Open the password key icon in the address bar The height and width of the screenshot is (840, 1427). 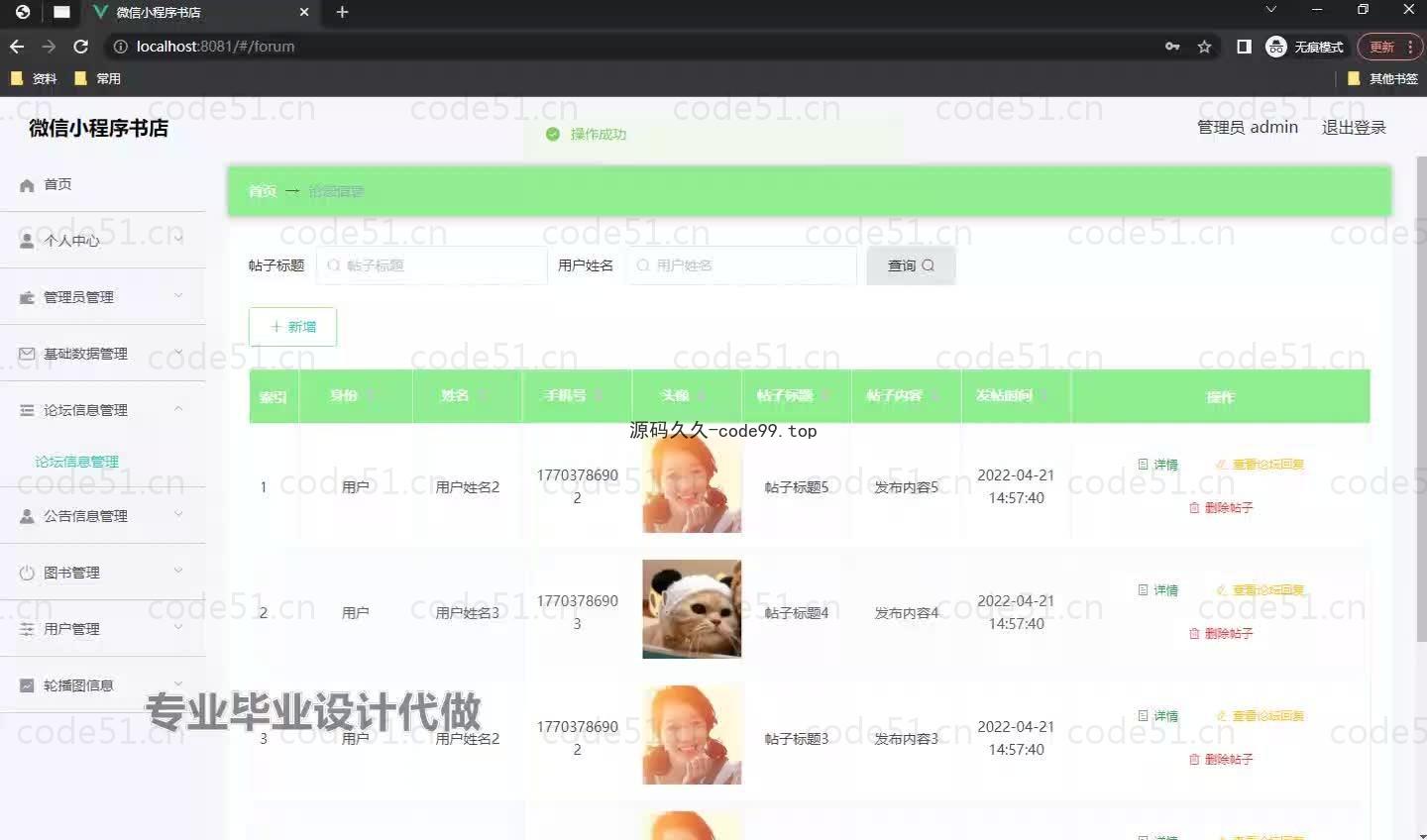(1172, 47)
